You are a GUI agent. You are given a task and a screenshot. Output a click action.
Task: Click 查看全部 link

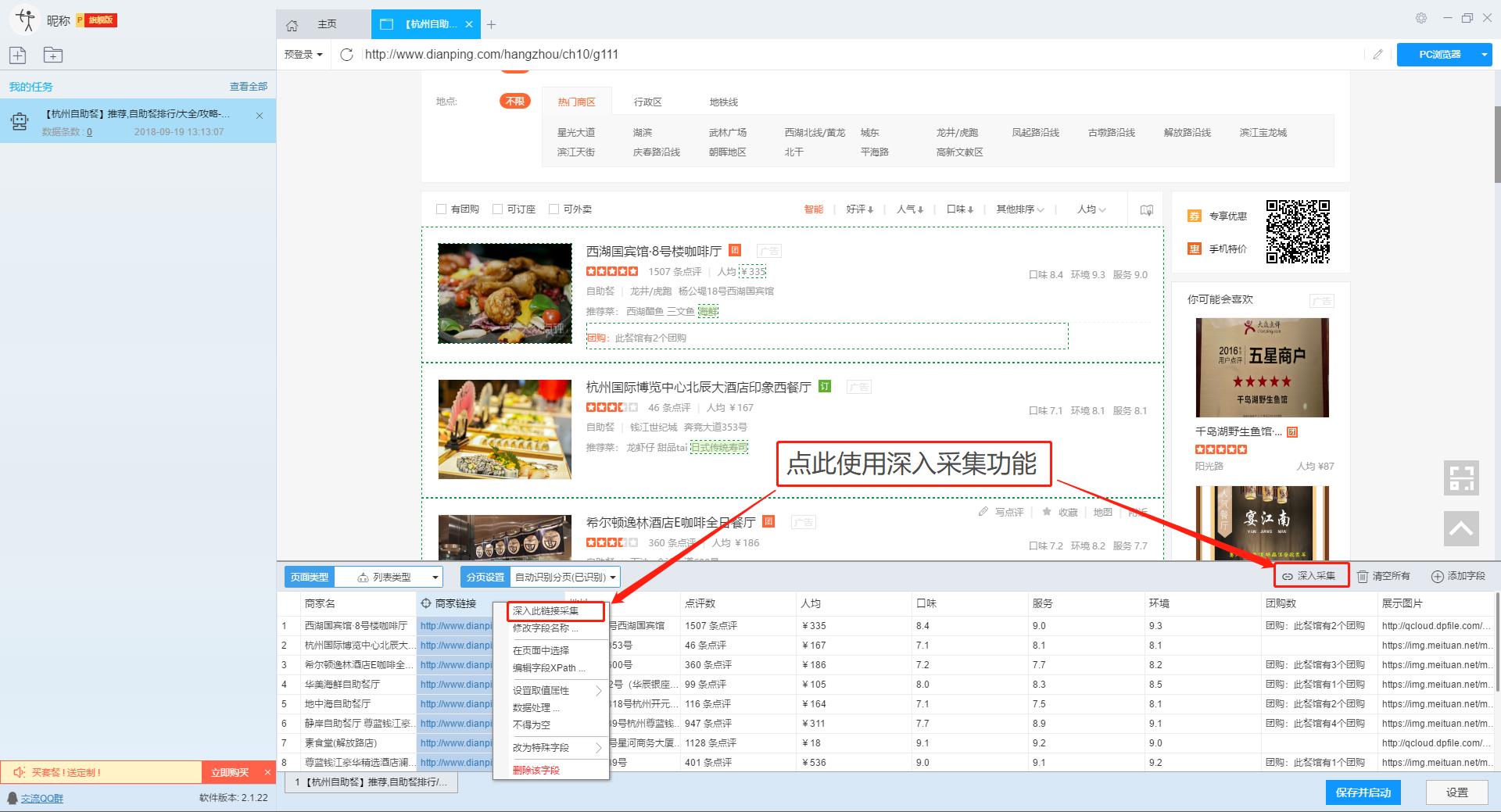point(249,87)
